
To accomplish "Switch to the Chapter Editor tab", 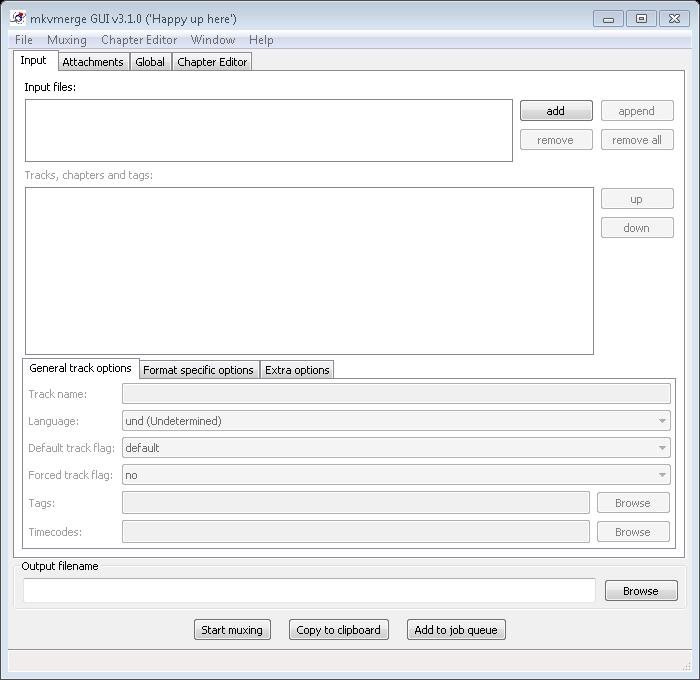I will (x=212, y=62).
